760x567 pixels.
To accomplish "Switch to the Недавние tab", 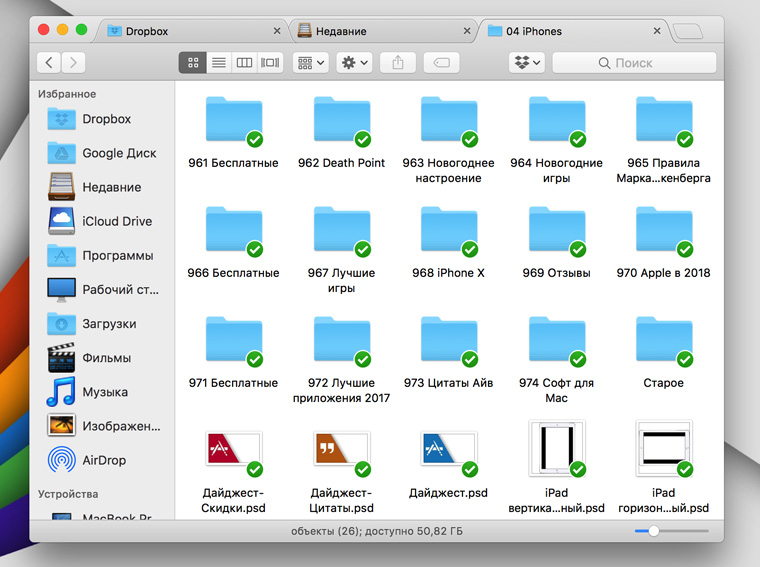I will pos(383,31).
